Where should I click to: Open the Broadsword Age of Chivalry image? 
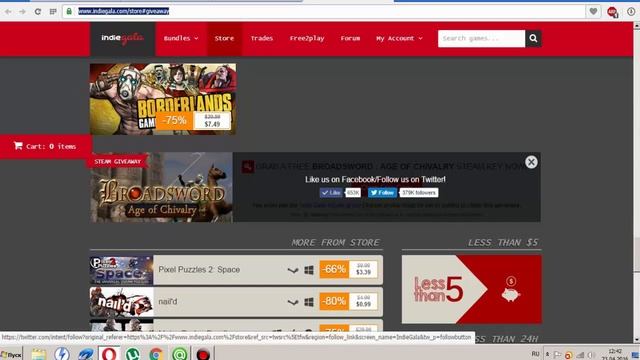point(162,187)
